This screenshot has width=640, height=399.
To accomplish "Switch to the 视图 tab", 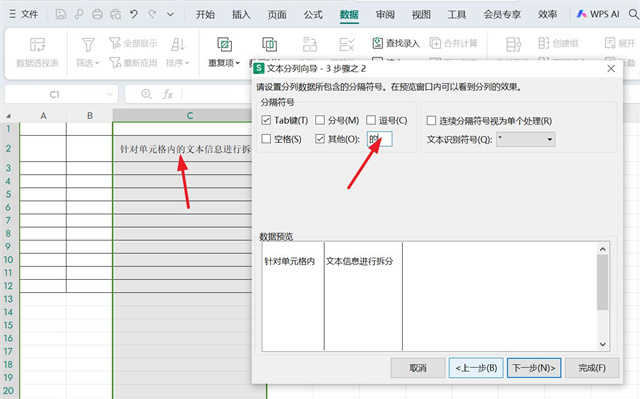I will tap(421, 15).
